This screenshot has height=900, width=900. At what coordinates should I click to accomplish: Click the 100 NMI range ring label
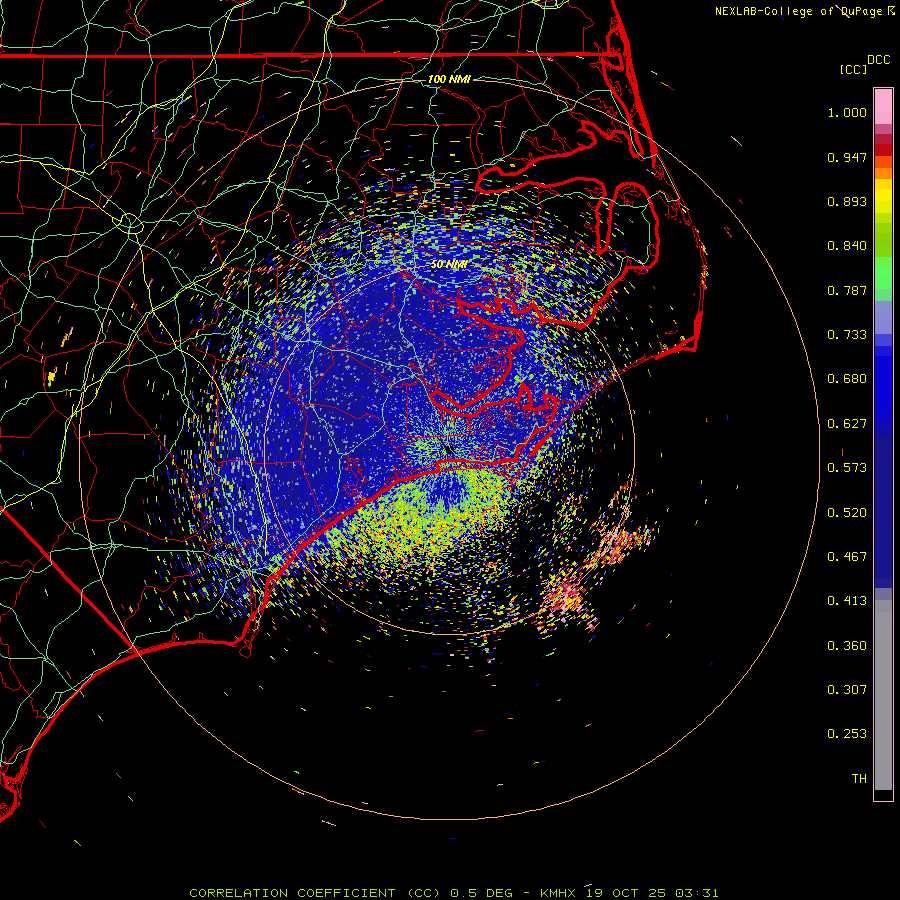449,79
